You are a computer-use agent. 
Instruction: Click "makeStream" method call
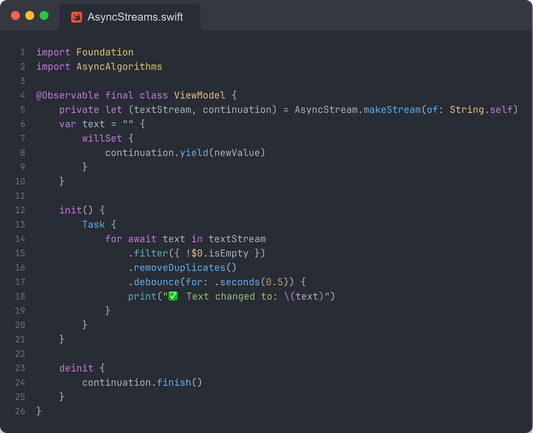[392, 110]
